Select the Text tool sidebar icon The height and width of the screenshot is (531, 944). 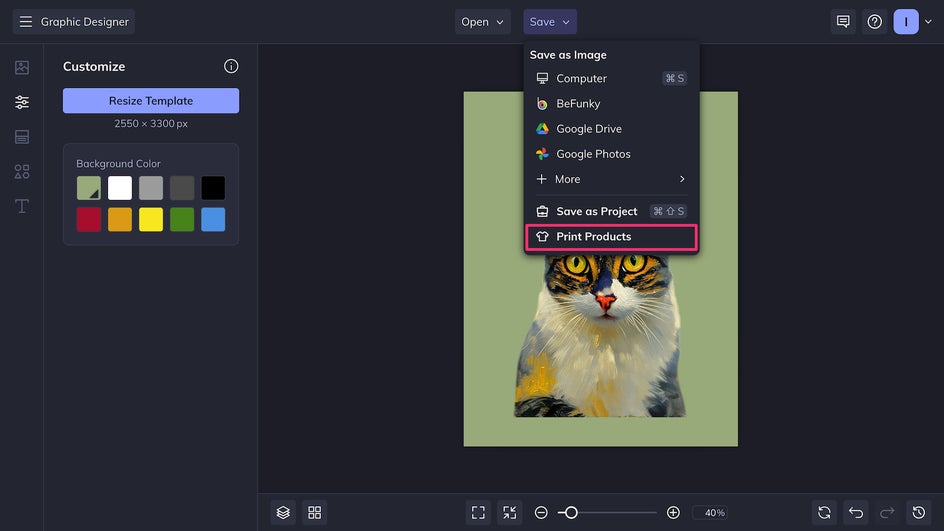[x=22, y=206]
